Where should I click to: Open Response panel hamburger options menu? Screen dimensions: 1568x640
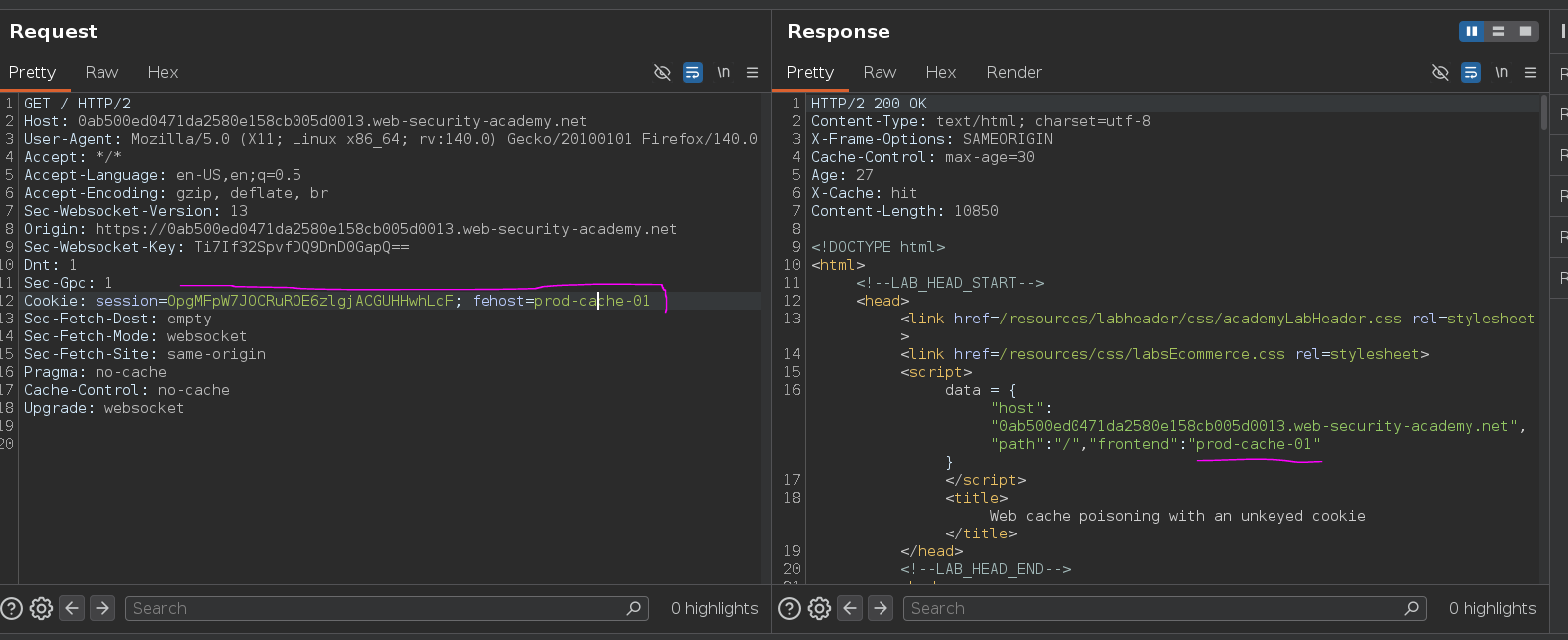point(1531,72)
